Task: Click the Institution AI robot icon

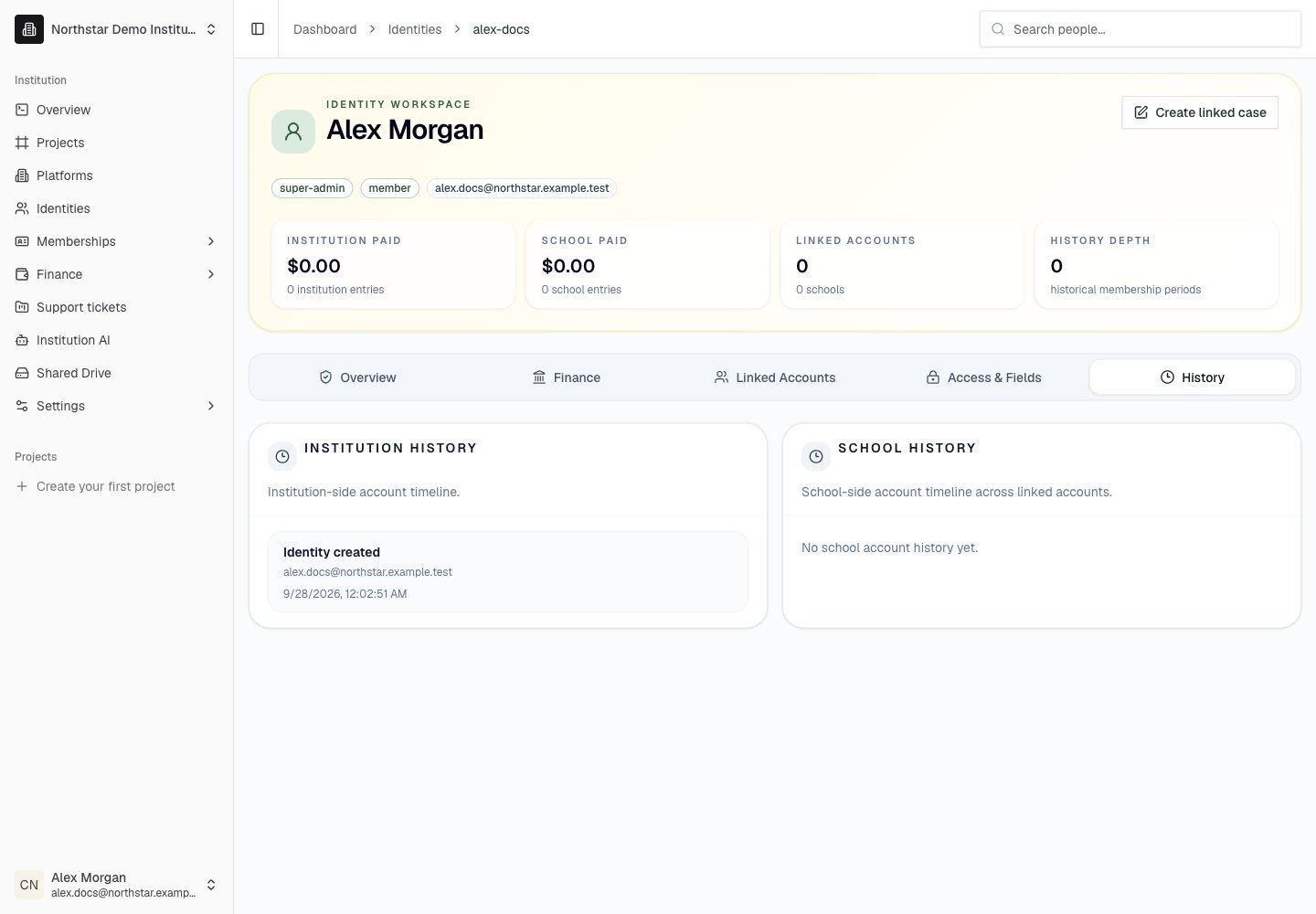Action: pos(22,340)
